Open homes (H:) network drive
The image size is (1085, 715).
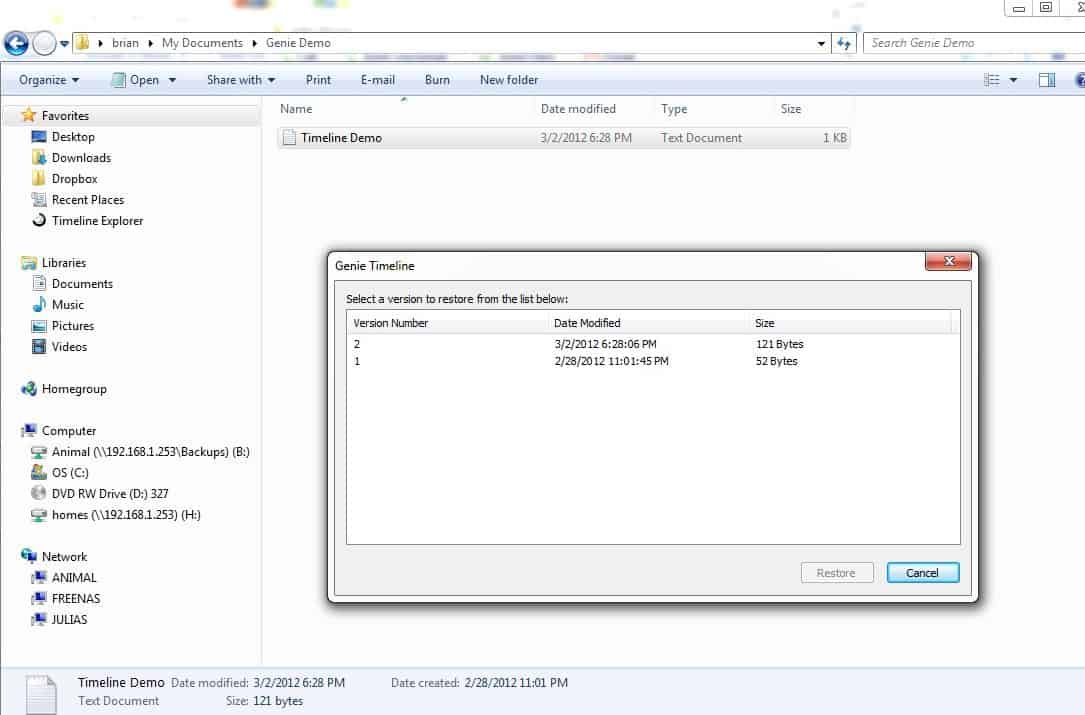point(126,515)
